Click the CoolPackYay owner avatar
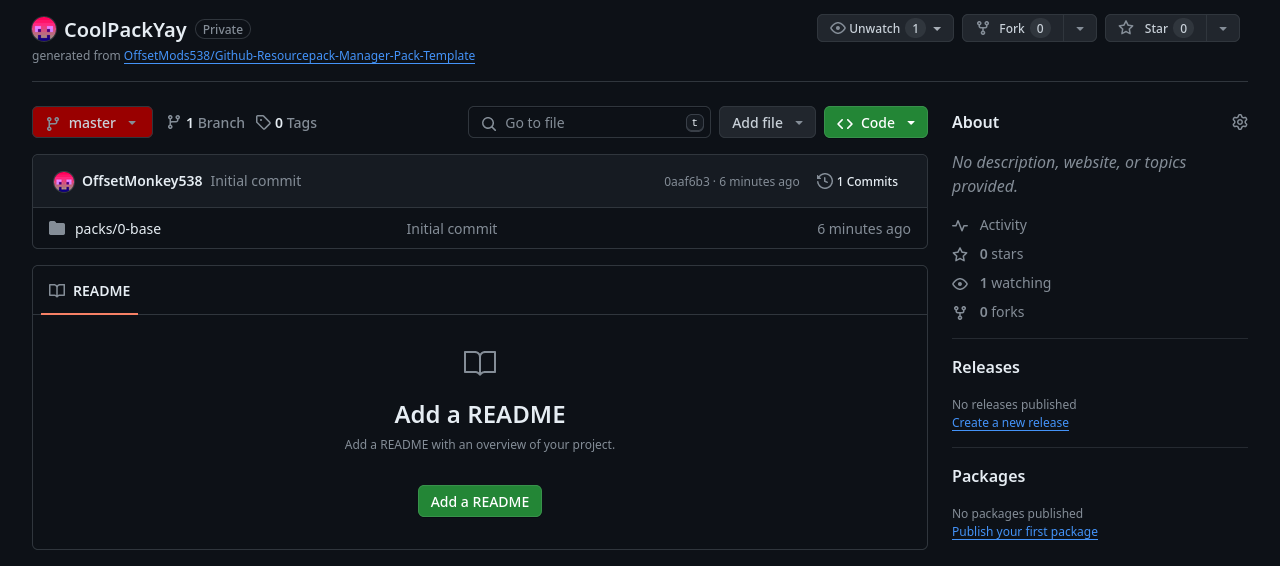The width and height of the screenshot is (1280, 566). point(44,29)
